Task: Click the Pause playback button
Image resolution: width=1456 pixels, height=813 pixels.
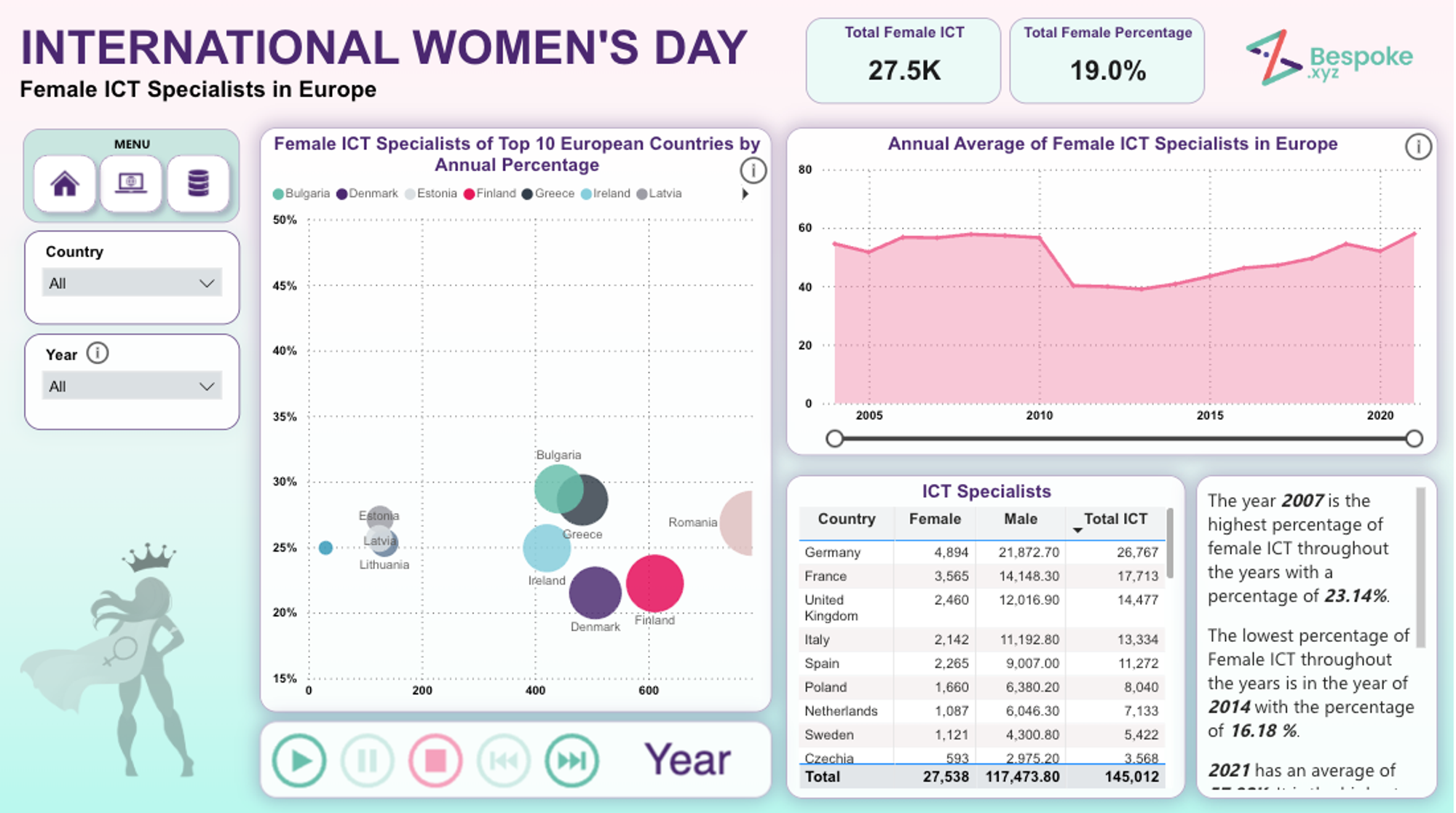Action: coord(368,761)
